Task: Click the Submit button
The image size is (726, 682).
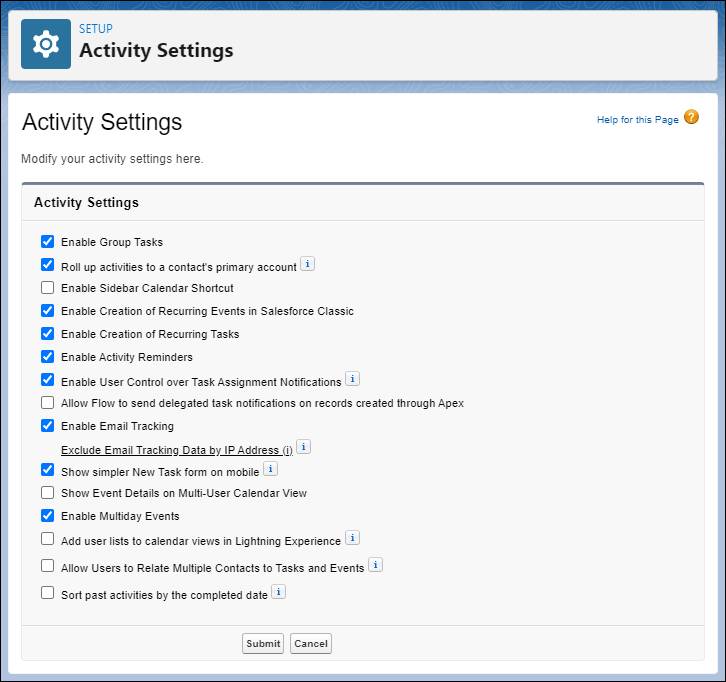Action: (263, 644)
